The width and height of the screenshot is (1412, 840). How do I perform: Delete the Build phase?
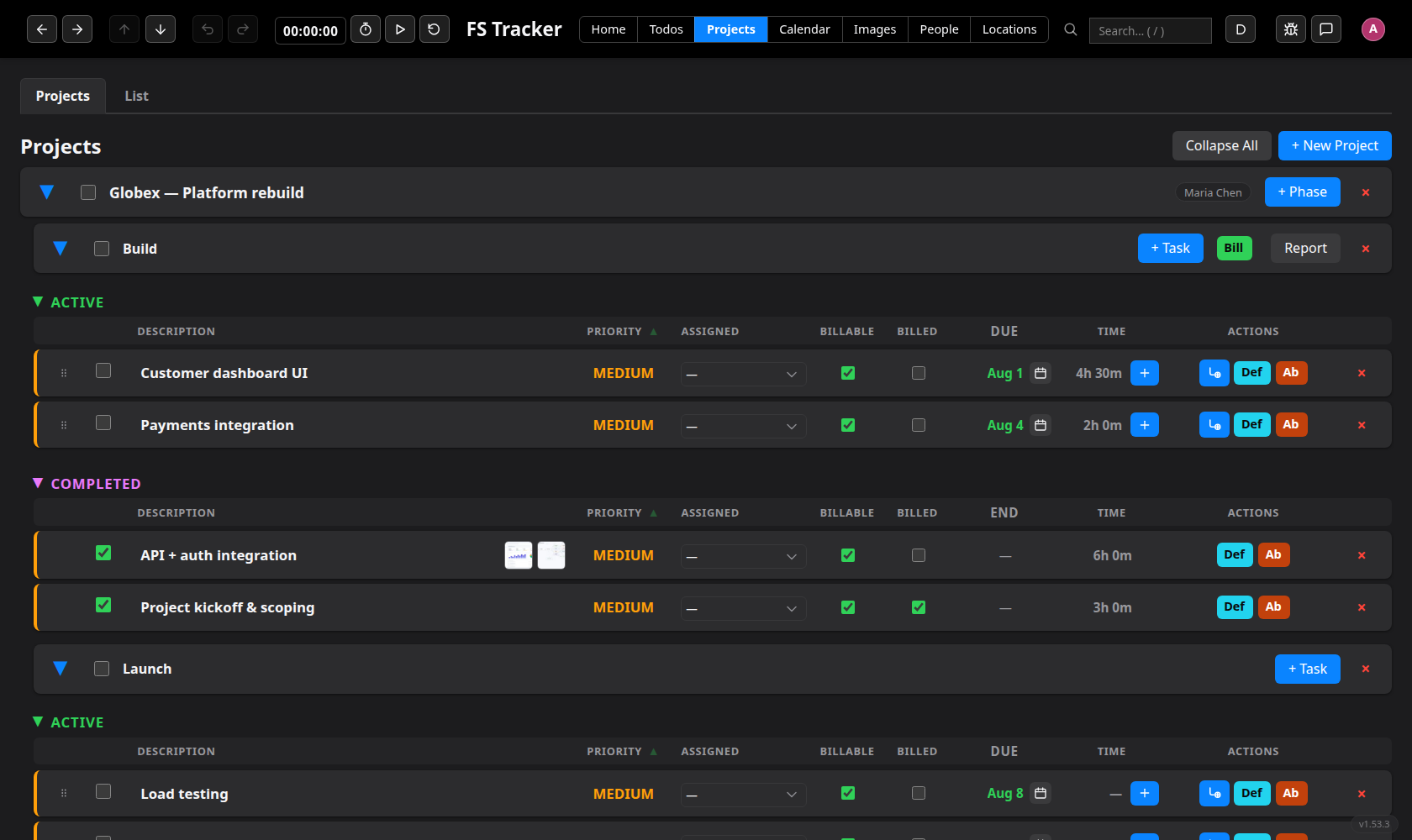(x=1366, y=249)
